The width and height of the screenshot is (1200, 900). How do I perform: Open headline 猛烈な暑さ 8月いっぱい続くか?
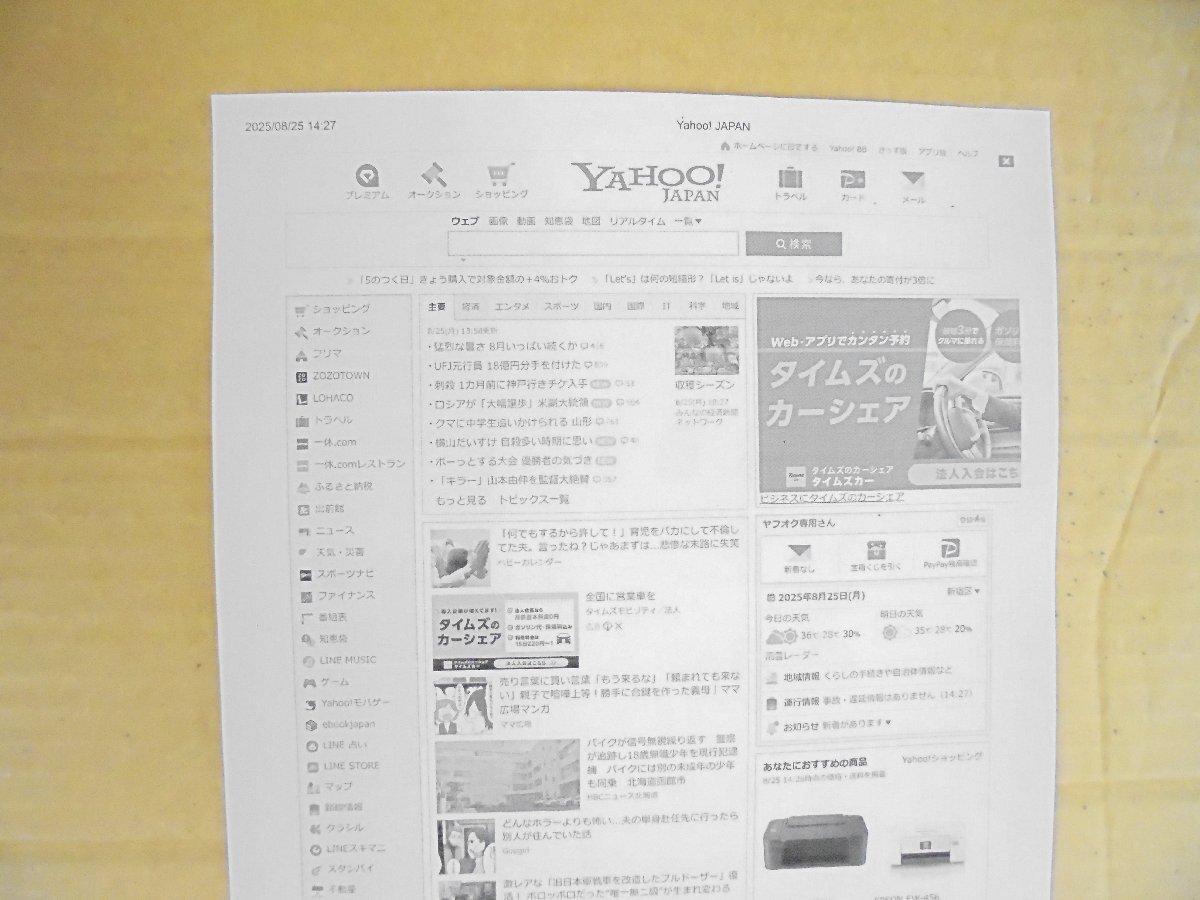click(x=504, y=346)
